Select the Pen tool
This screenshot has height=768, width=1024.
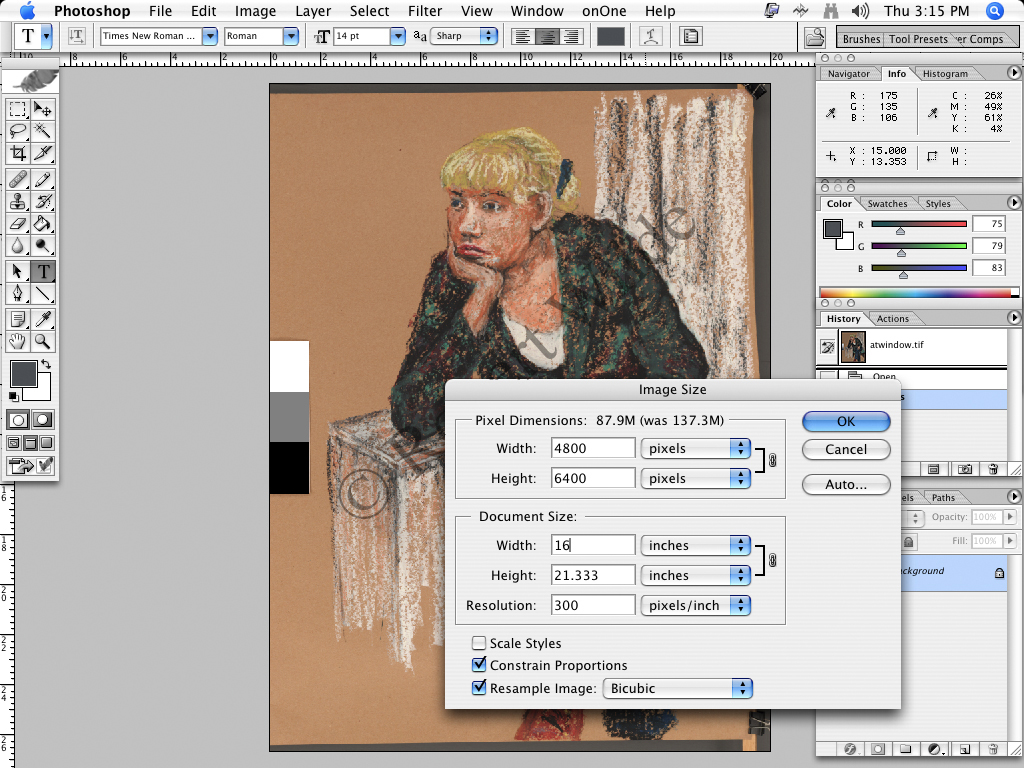18,293
